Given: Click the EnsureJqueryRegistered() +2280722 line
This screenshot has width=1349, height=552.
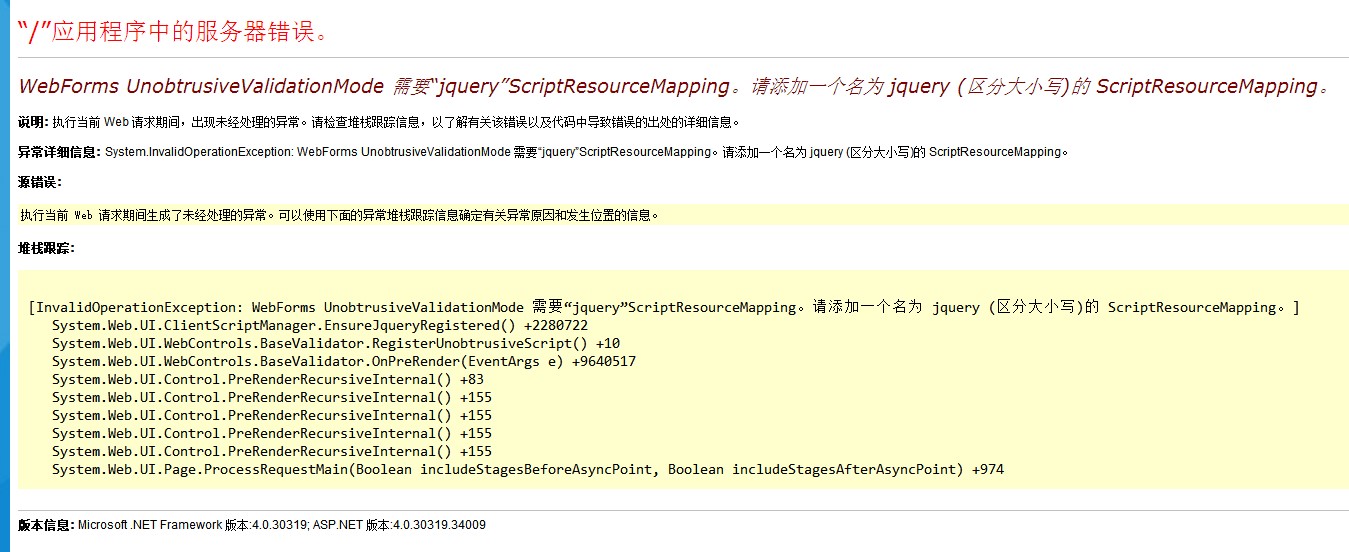Looking at the screenshot, I should (x=320, y=326).
